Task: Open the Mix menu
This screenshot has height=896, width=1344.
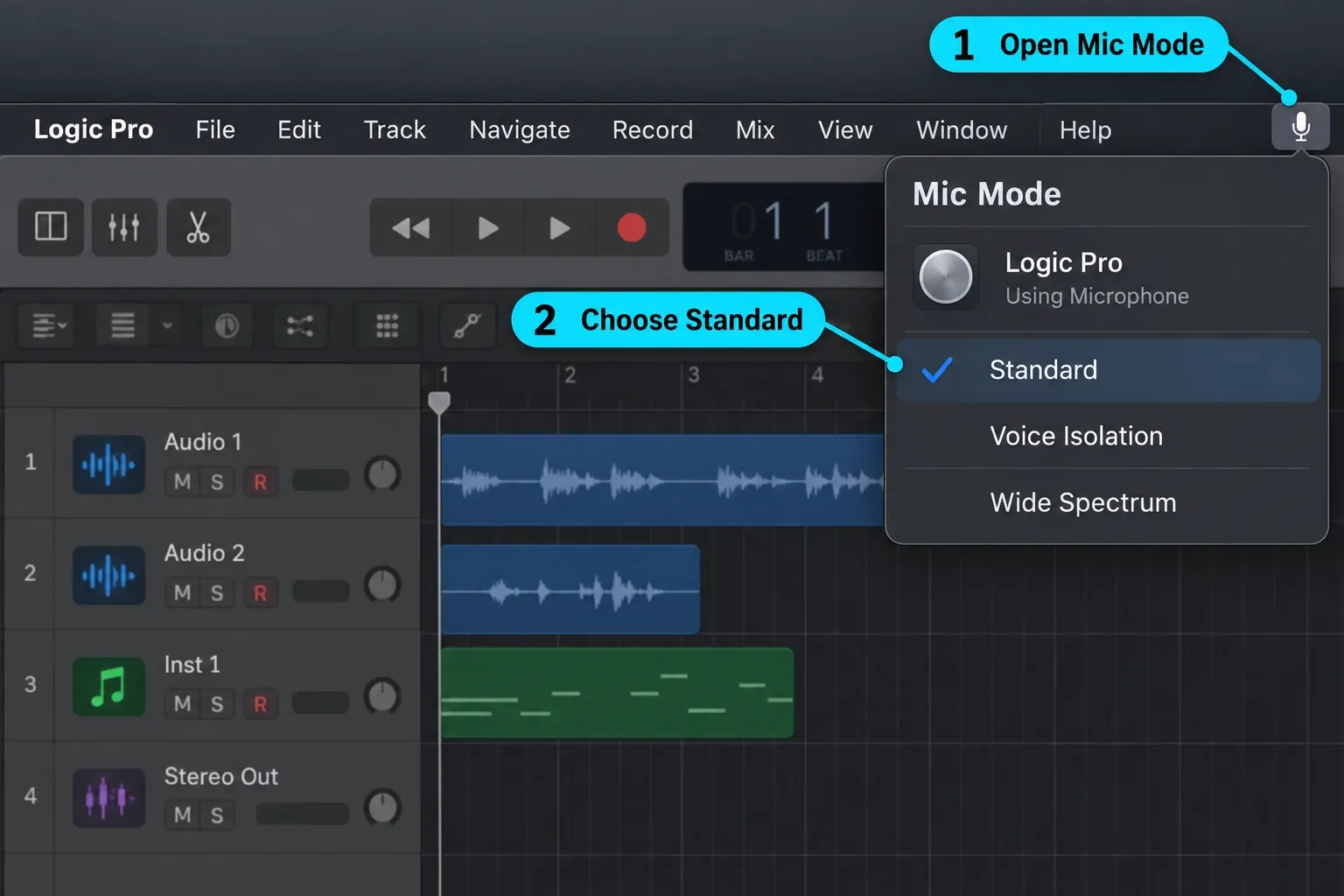Action: (755, 129)
